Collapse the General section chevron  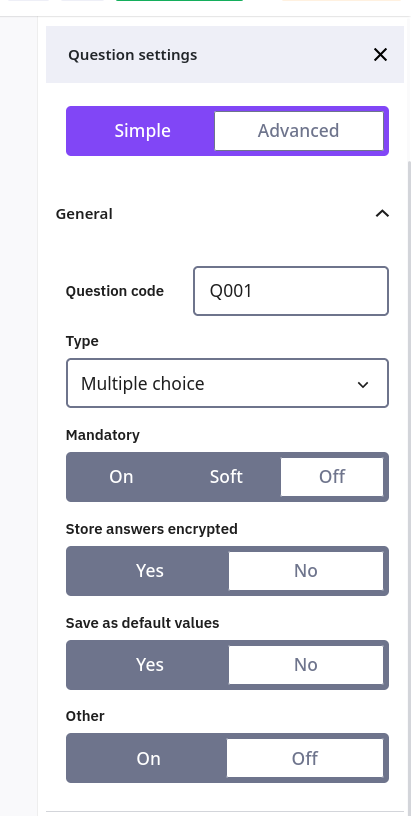tap(382, 214)
